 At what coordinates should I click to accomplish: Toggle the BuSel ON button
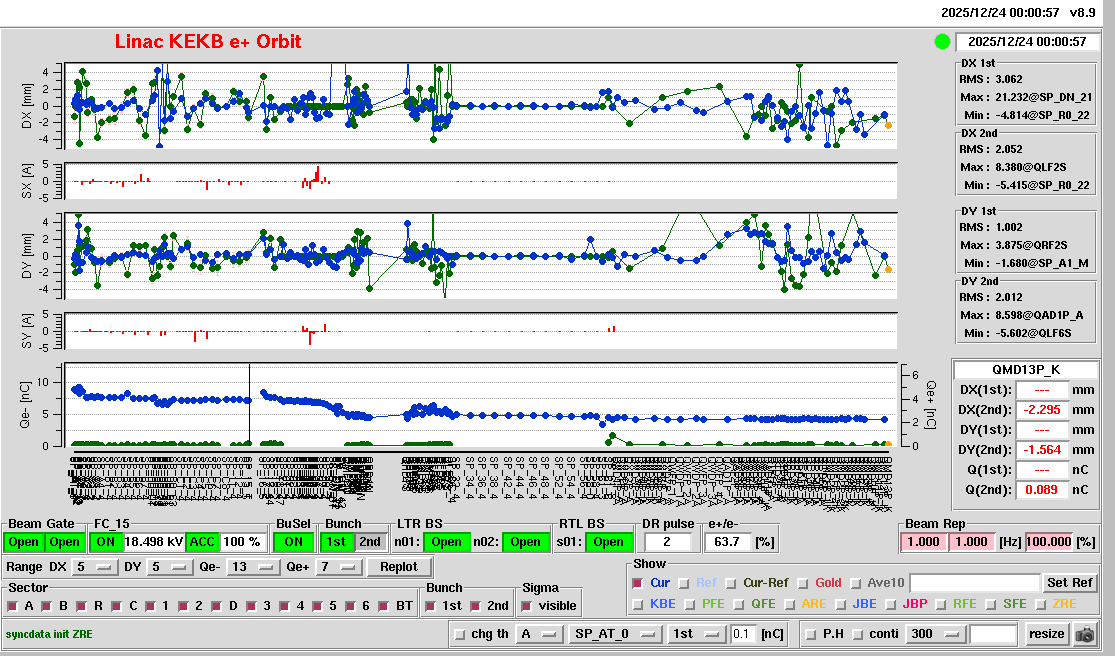(x=293, y=542)
